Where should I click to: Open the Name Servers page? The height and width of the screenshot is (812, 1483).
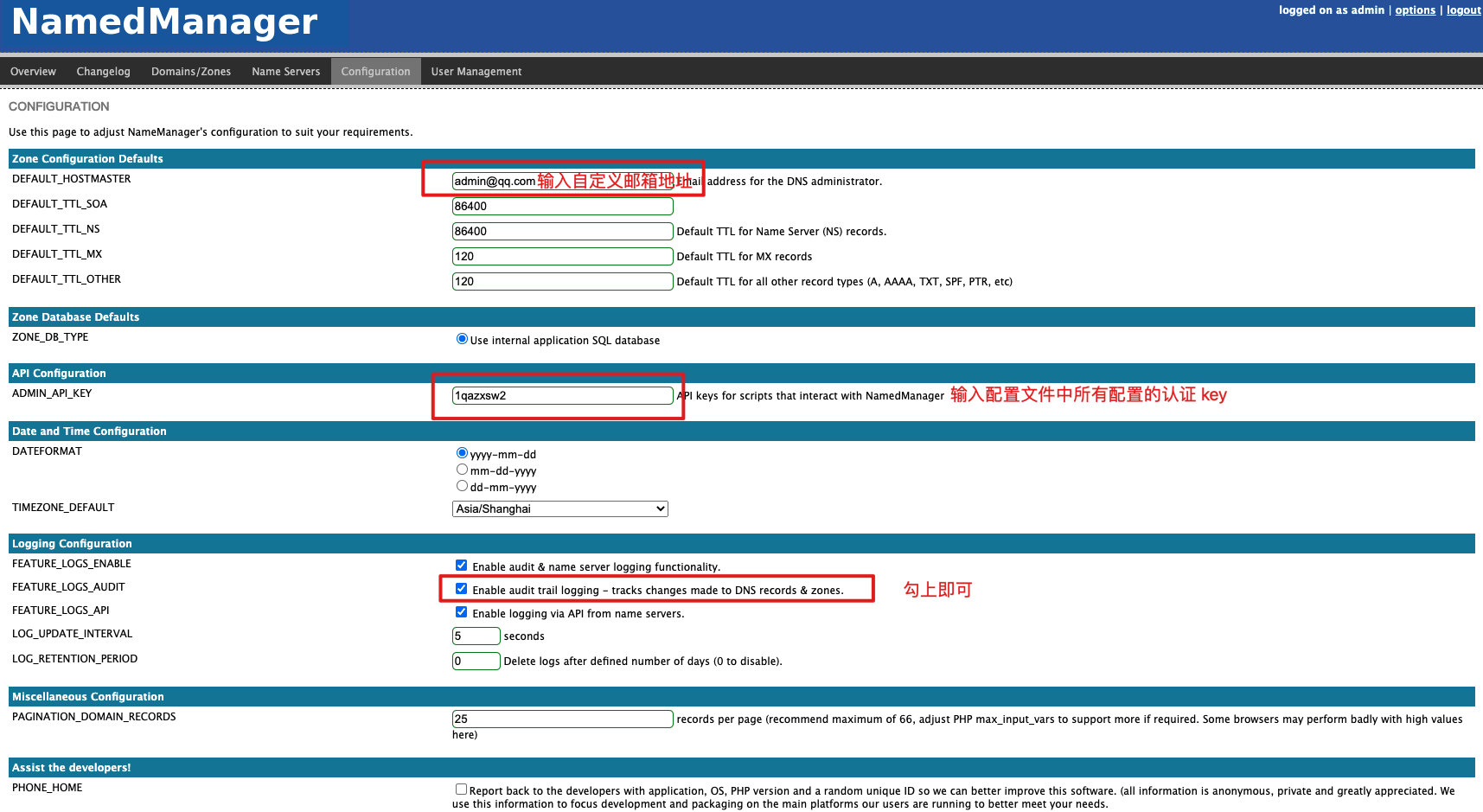point(285,71)
